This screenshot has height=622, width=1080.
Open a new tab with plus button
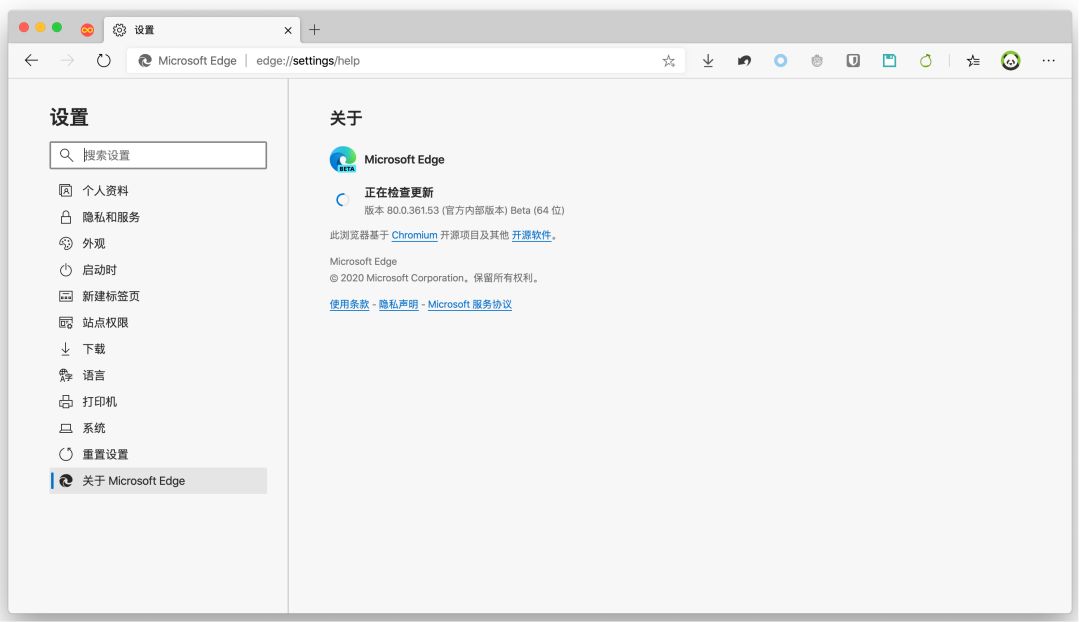(314, 30)
